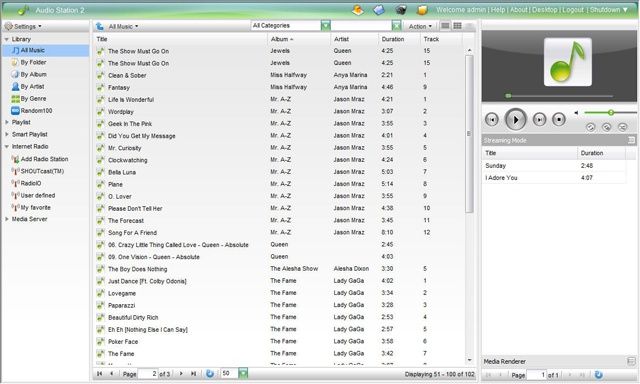Skip to next track

(539, 120)
